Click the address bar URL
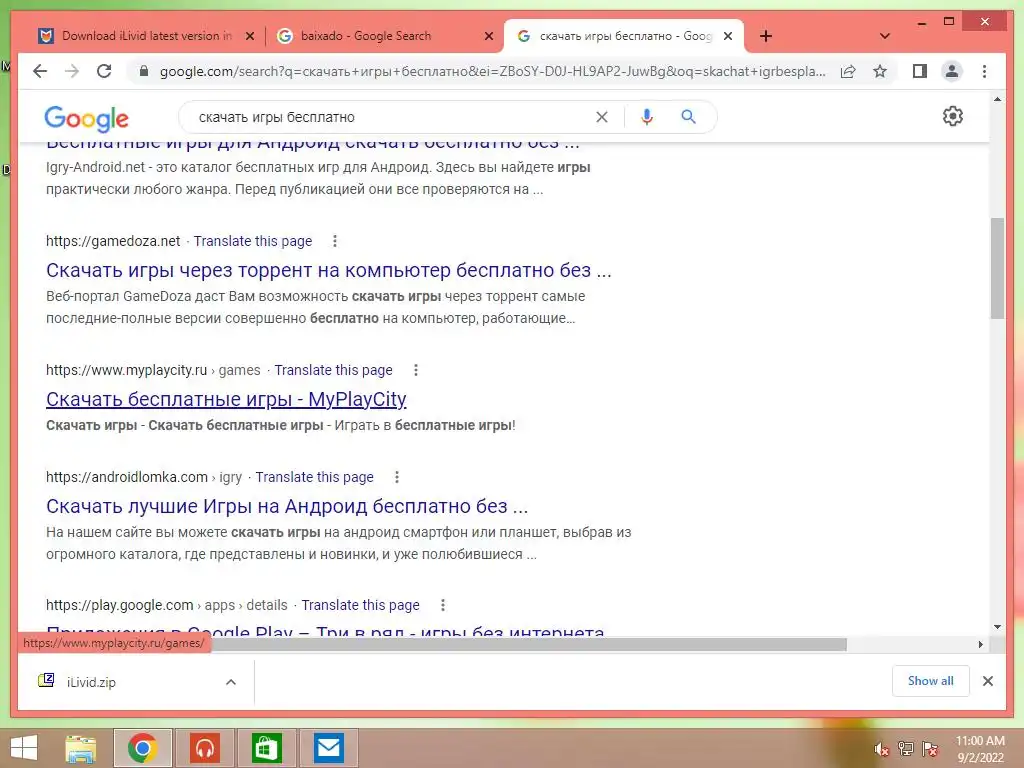This screenshot has height=768, width=1024. pos(493,71)
